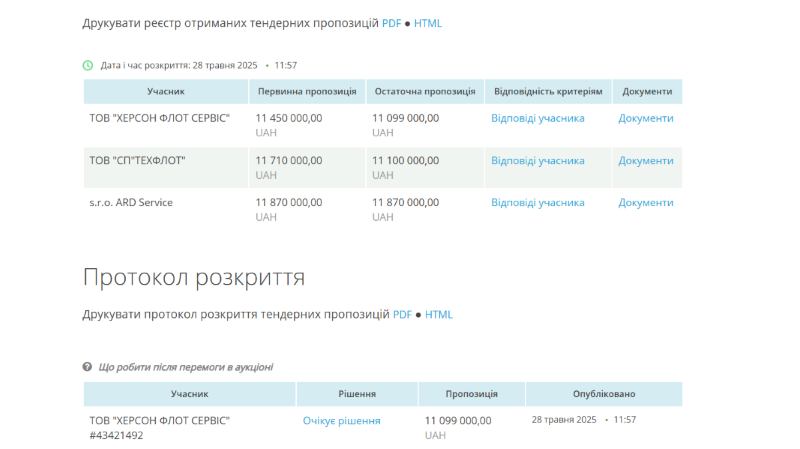Open 'Документи' for s.r.o. ARD Service
Image resolution: width=800 pixels, height=449 pixels.
[x=646, y=203]
